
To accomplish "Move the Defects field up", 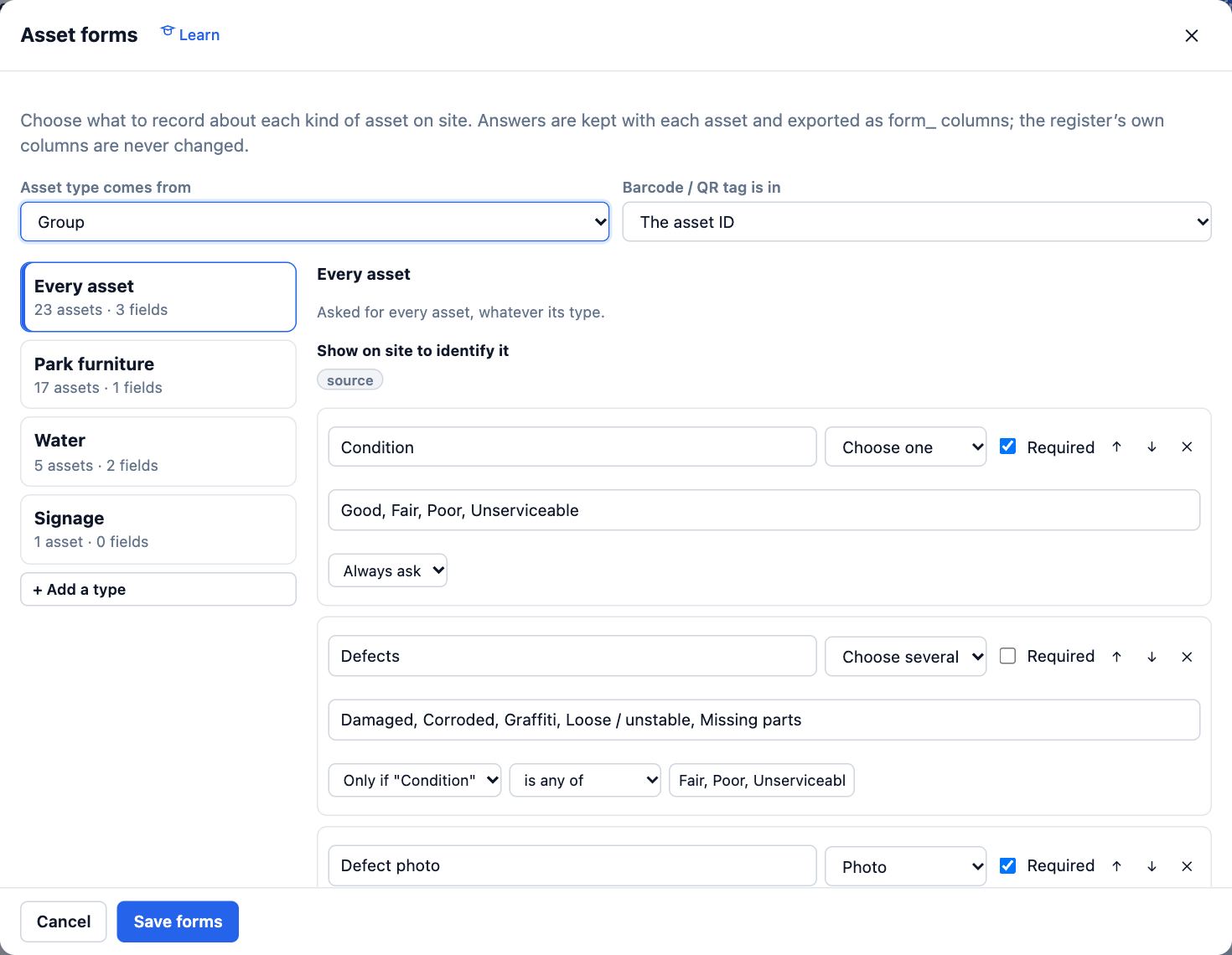I will 1116,657.
